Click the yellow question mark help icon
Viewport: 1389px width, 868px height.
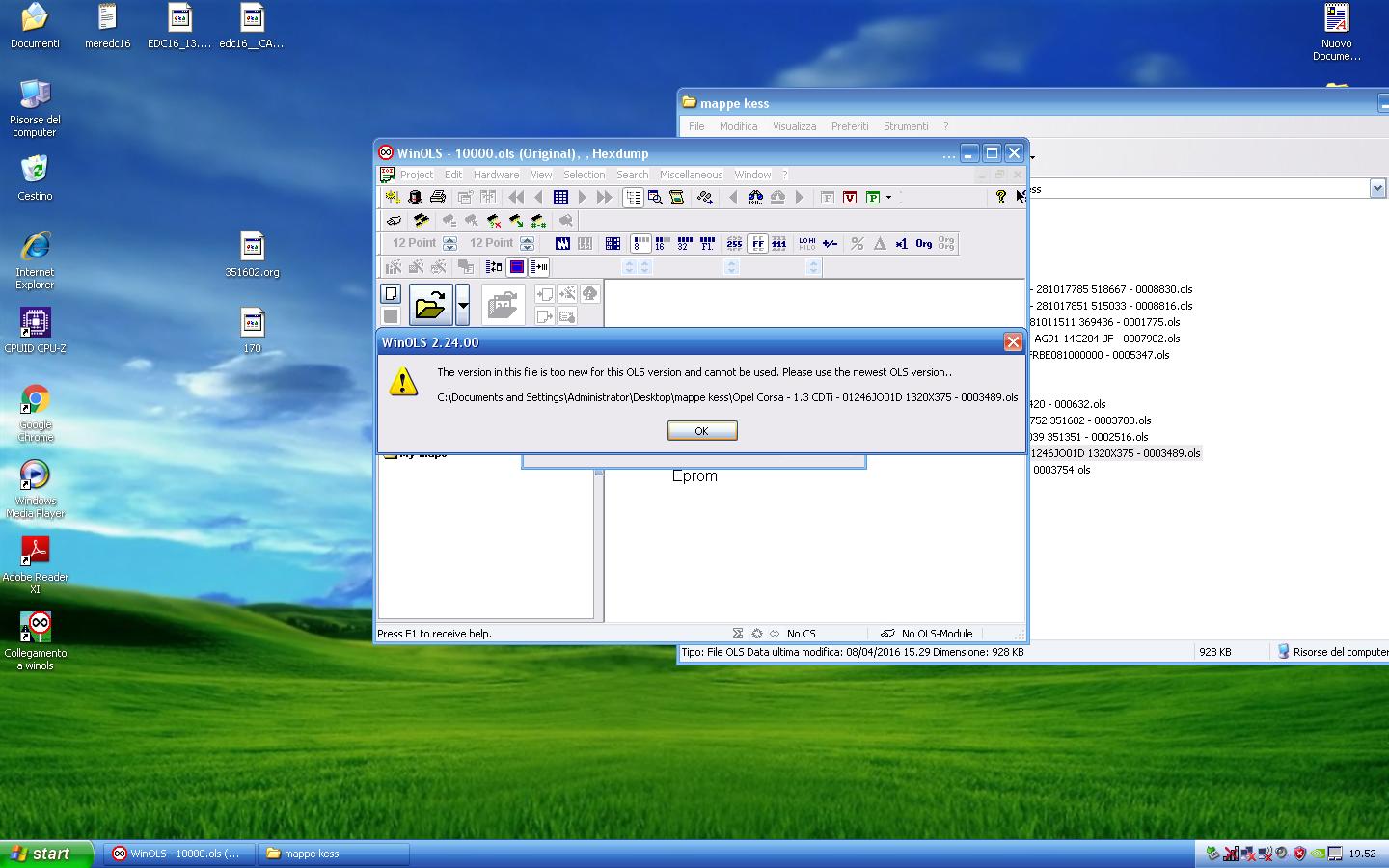pyautogui.click(x=1000, y=197)
